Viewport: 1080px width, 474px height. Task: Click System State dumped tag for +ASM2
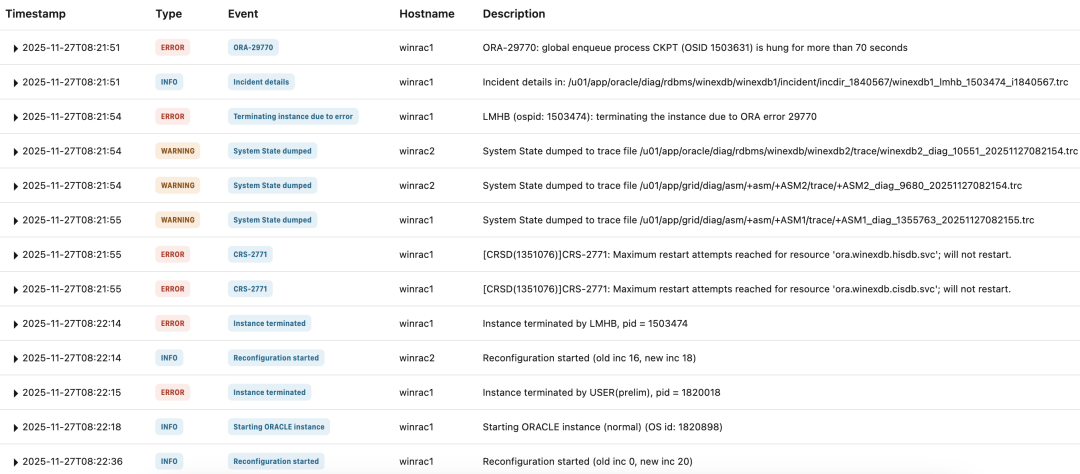[x=272, y=185]
